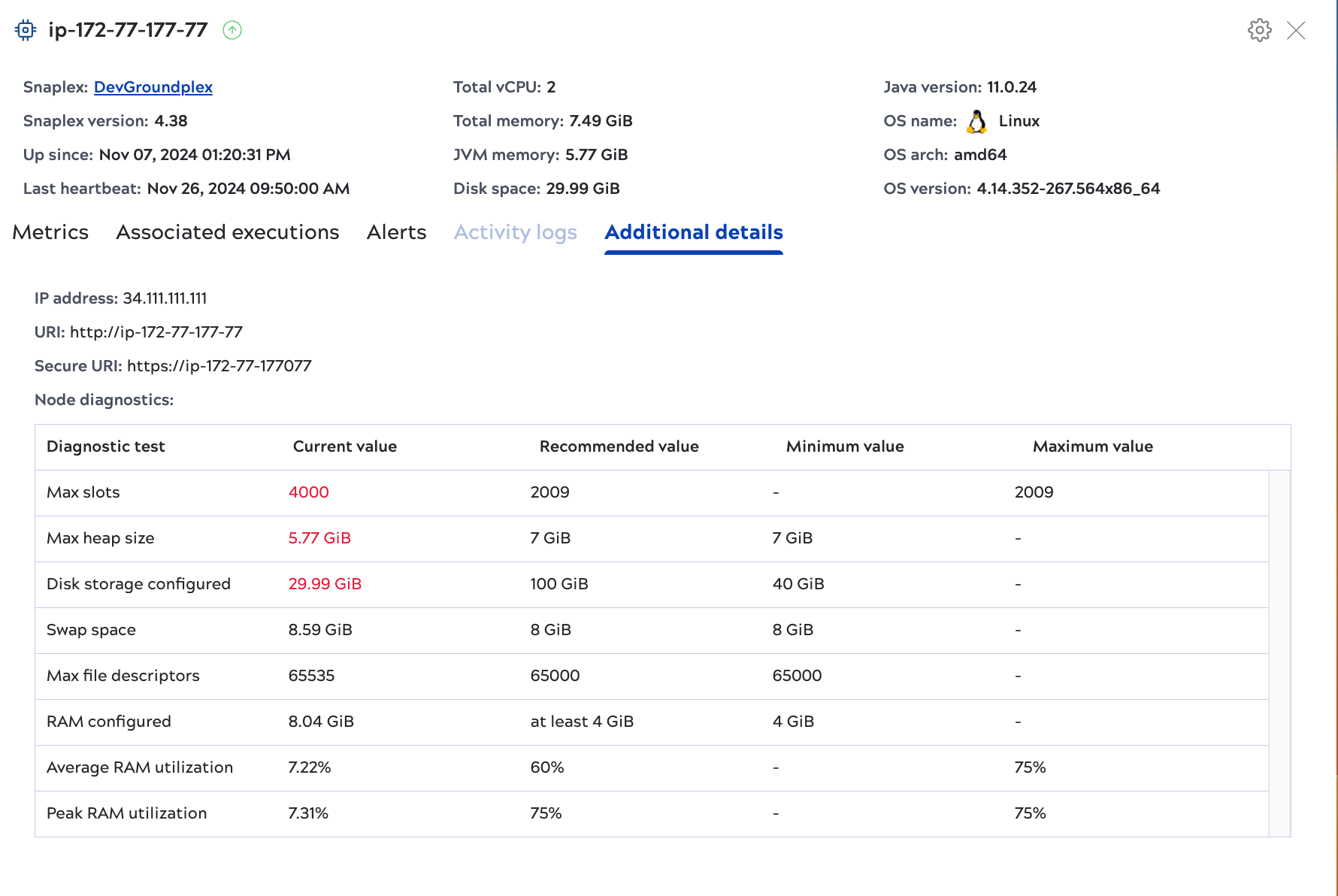Select the Activity logs tab

[x=515, y=232]
